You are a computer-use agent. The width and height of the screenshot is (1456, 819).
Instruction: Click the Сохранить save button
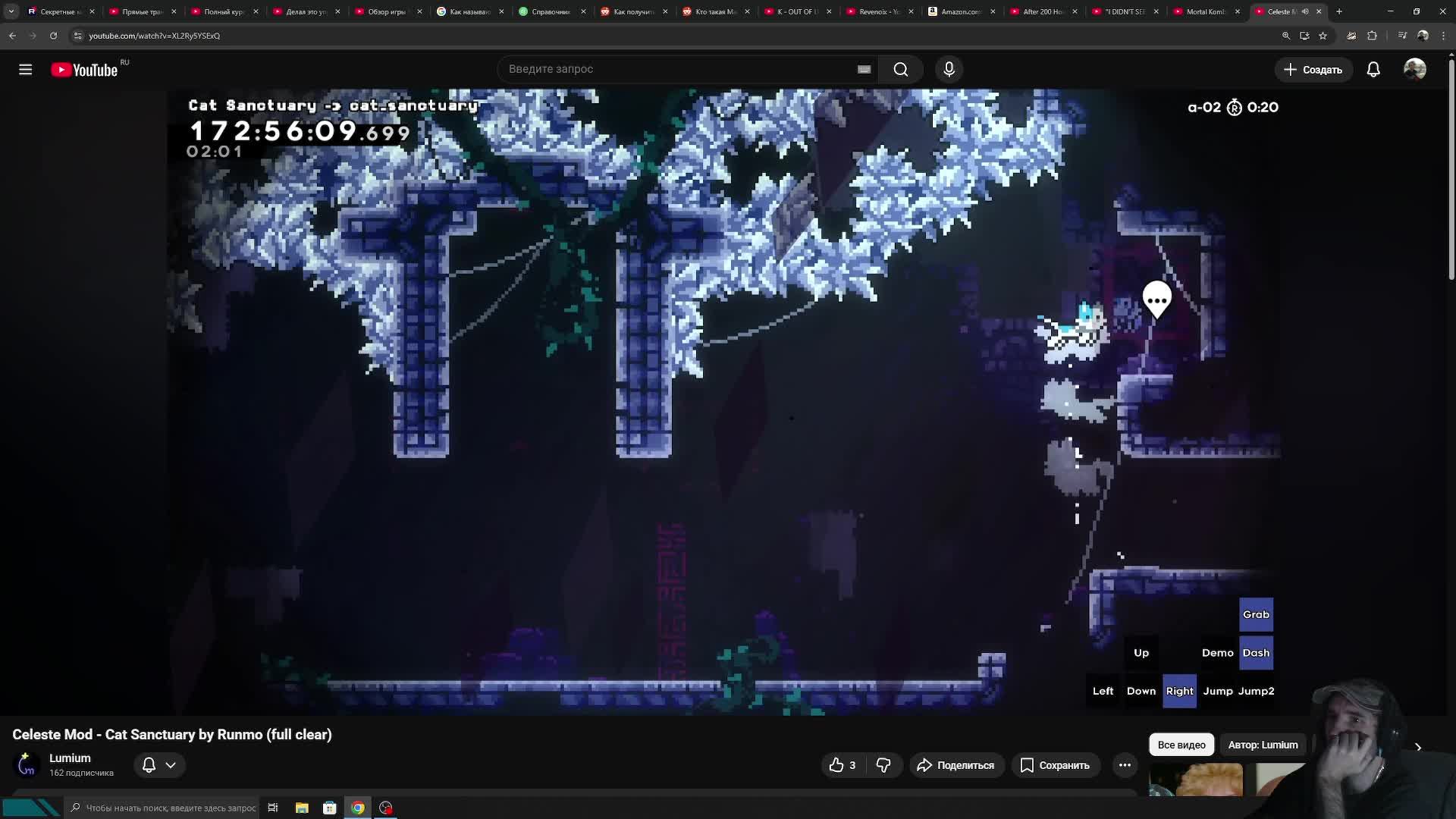pos(1055,765)
